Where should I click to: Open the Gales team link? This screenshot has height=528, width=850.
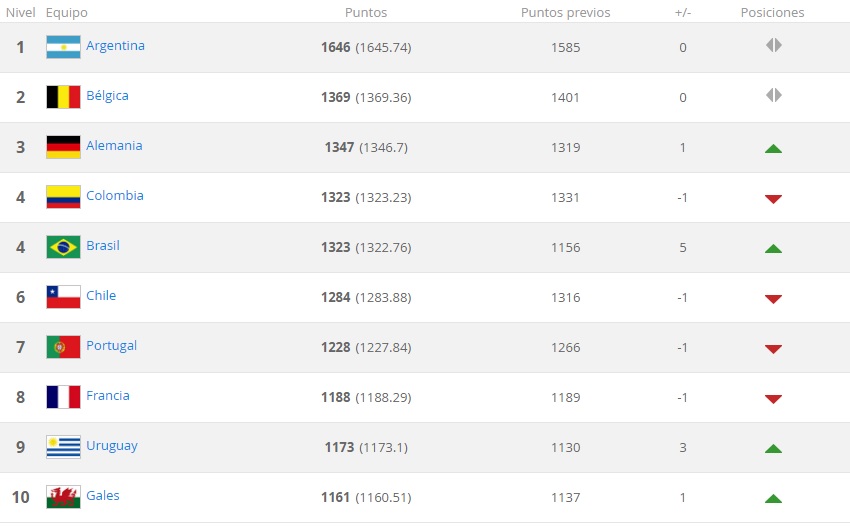pyautogui.click(x=103, y=496)
